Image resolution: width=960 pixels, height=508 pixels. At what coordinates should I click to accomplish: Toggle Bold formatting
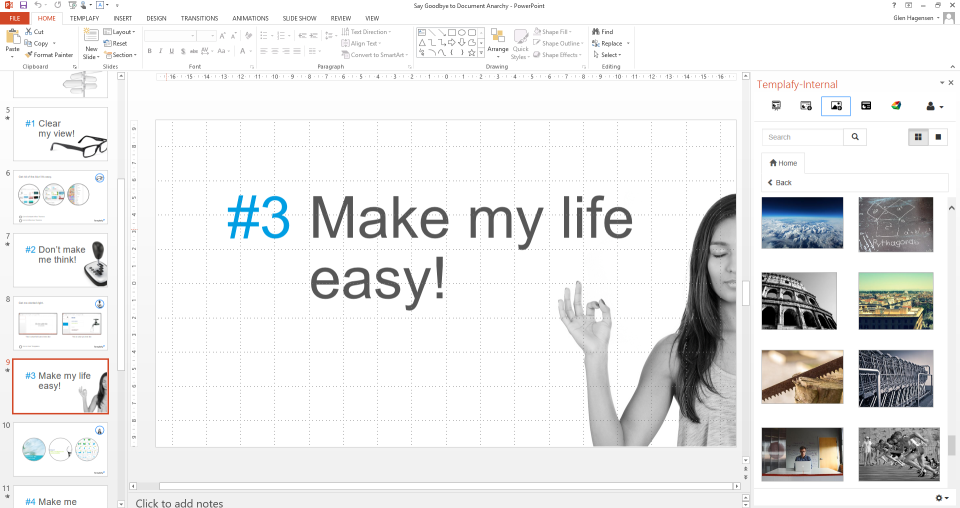pos(149,51)
